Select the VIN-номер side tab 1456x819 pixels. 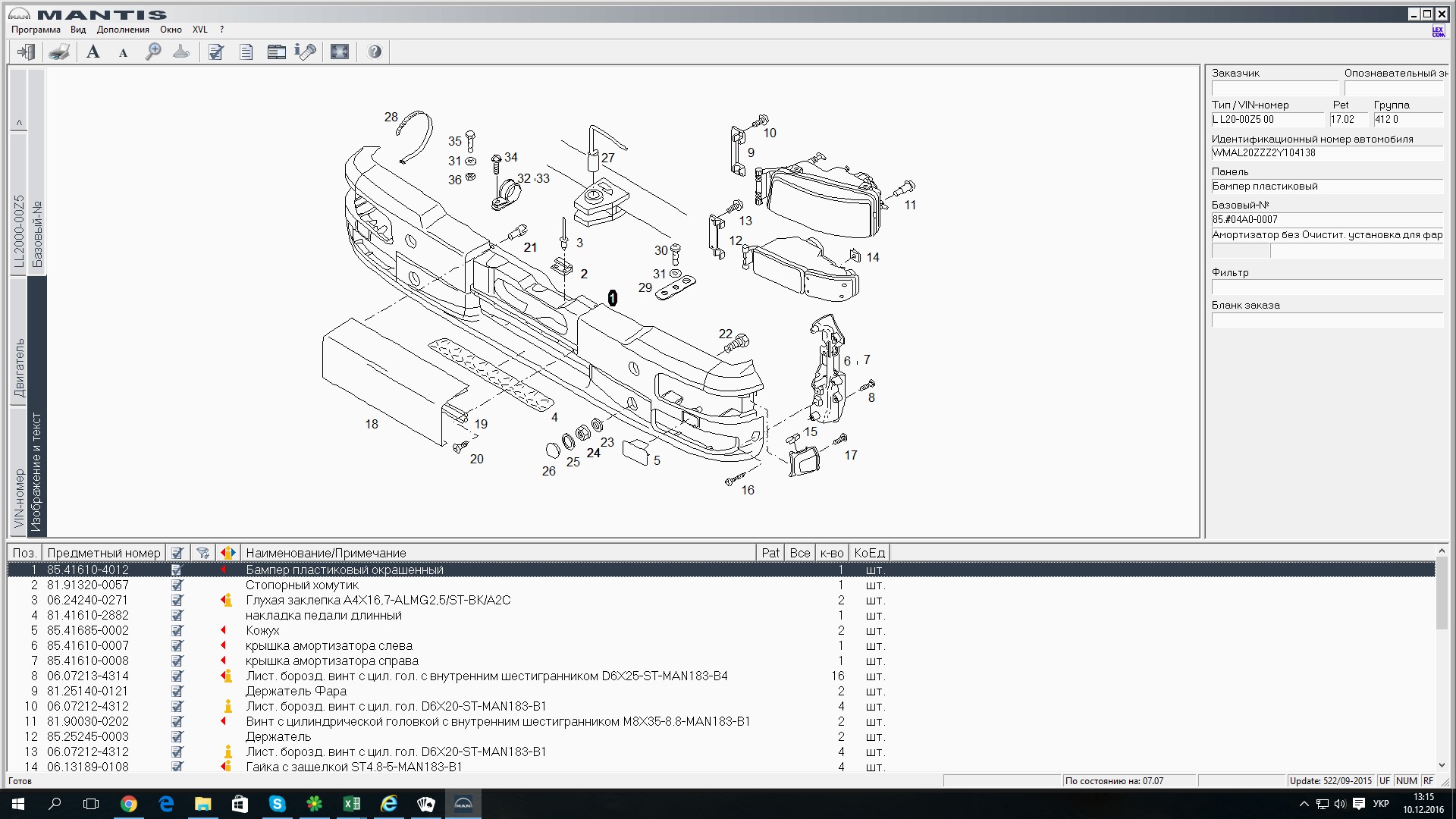click(19, 497)
